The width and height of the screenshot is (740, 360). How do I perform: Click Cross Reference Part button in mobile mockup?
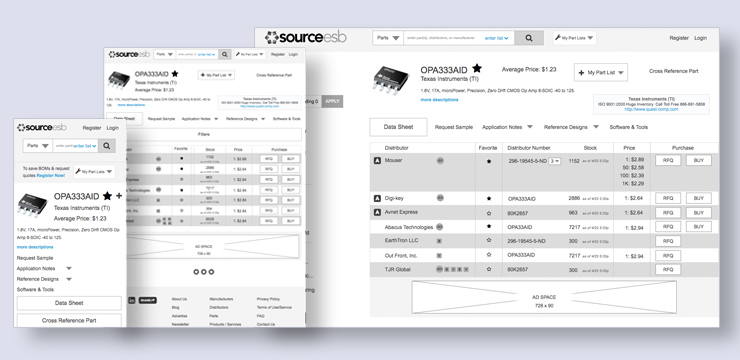(x=69, y=320)
